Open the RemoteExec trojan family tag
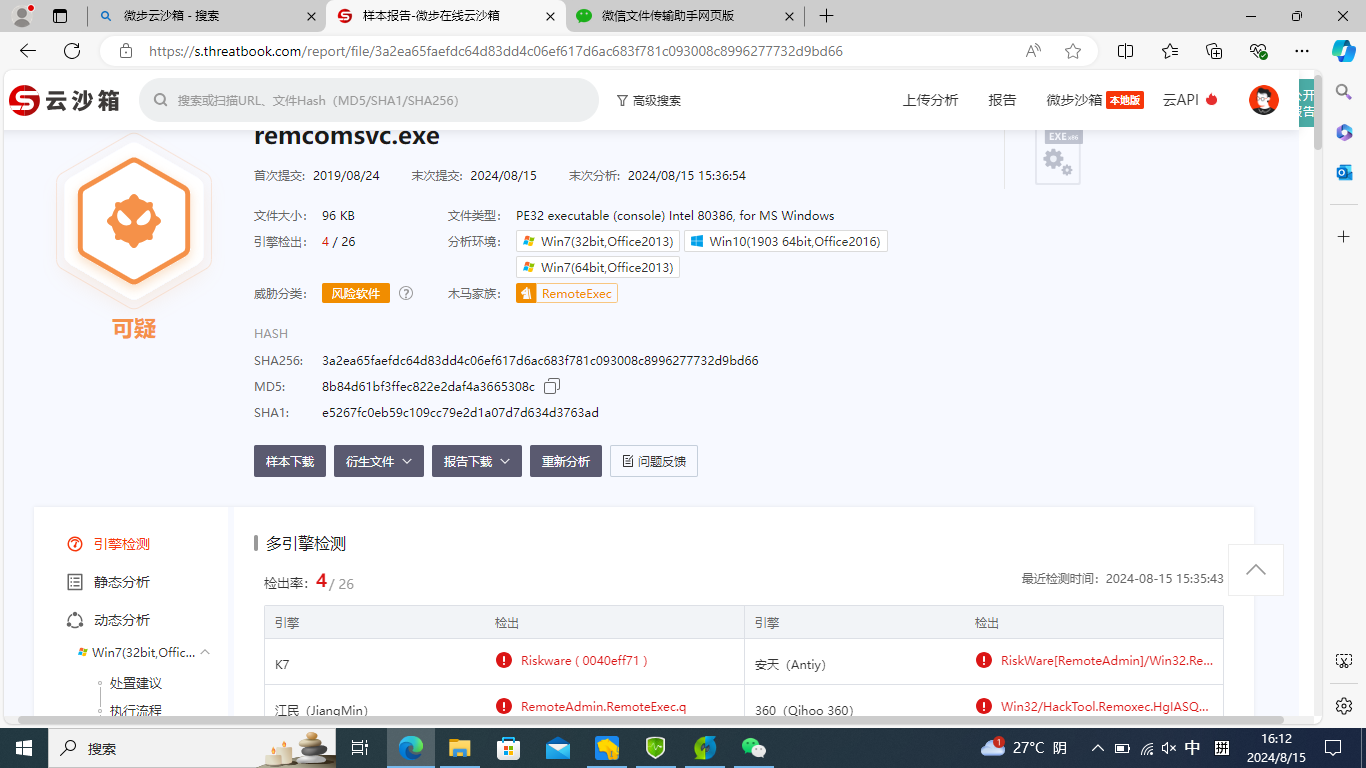1366x768 pixels. click(x=567, y=293)
